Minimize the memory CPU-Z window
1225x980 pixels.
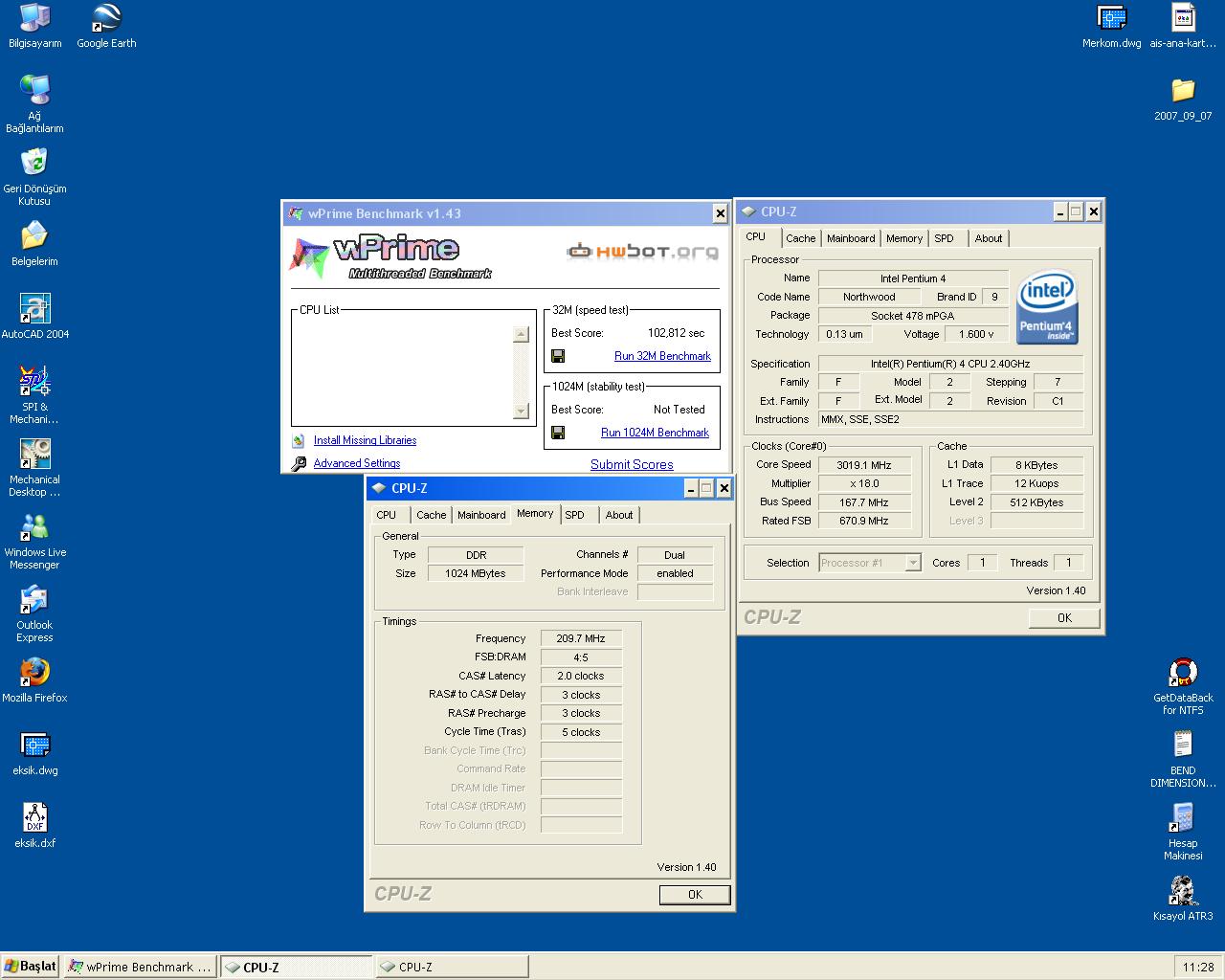coord(691,488)
